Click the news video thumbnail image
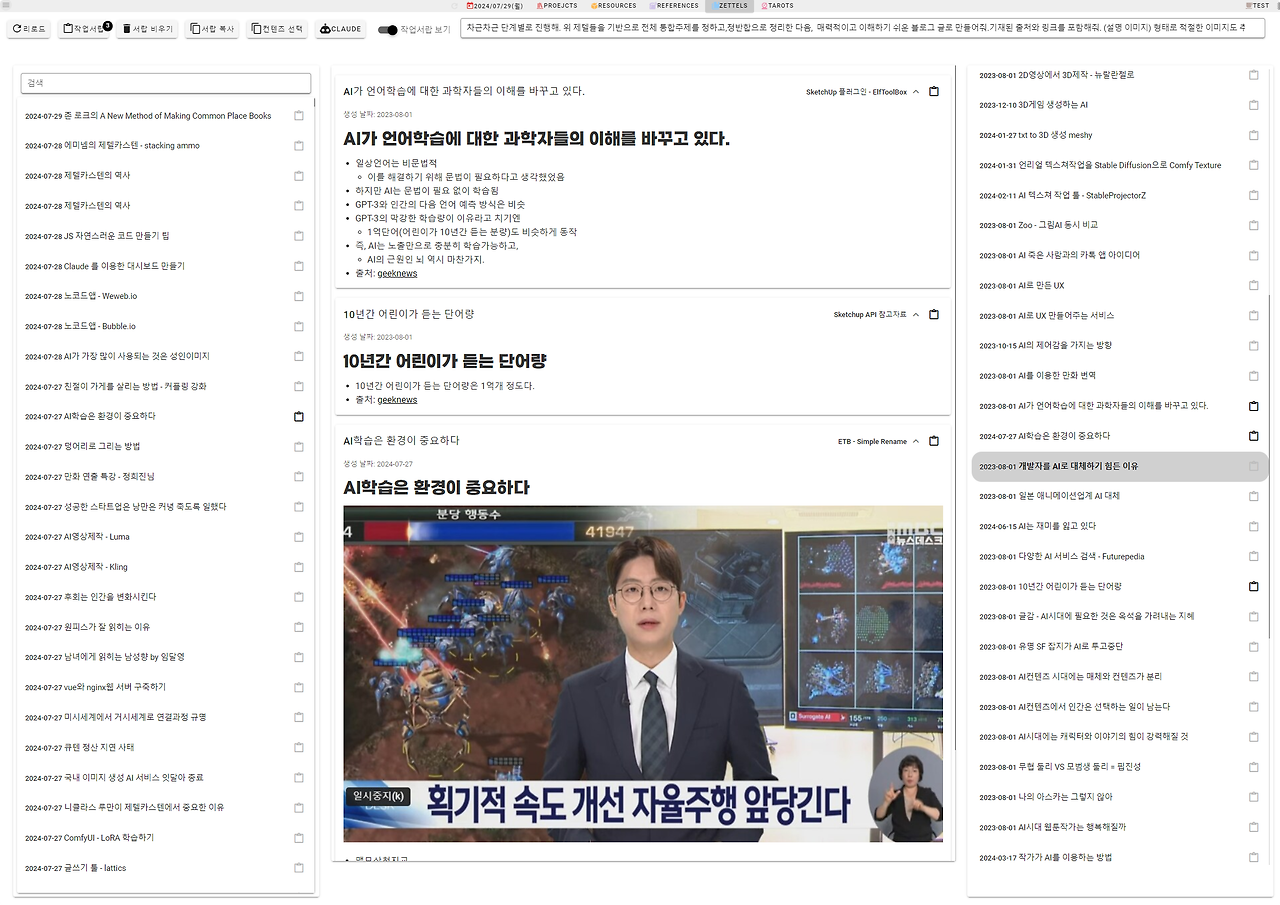The image size is (1280, 905). pos(643,673)
